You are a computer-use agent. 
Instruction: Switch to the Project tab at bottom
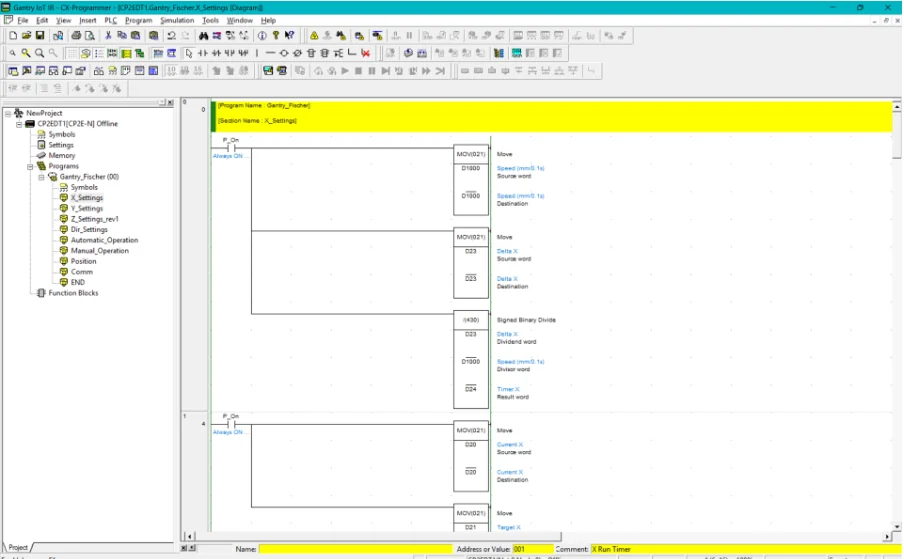click(x=18, y=547)
